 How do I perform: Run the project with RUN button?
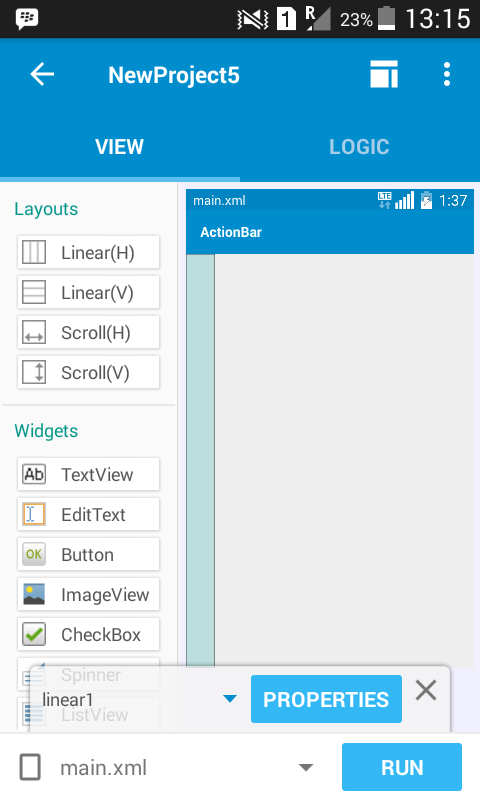402,767
